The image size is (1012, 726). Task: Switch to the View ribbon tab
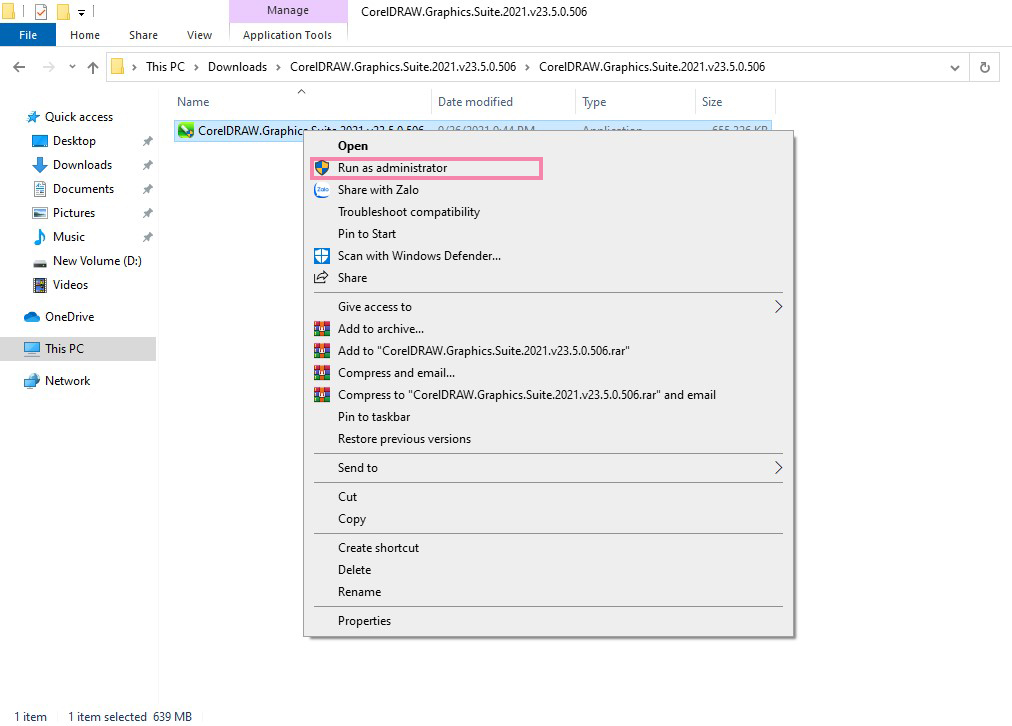click(199, 35)
